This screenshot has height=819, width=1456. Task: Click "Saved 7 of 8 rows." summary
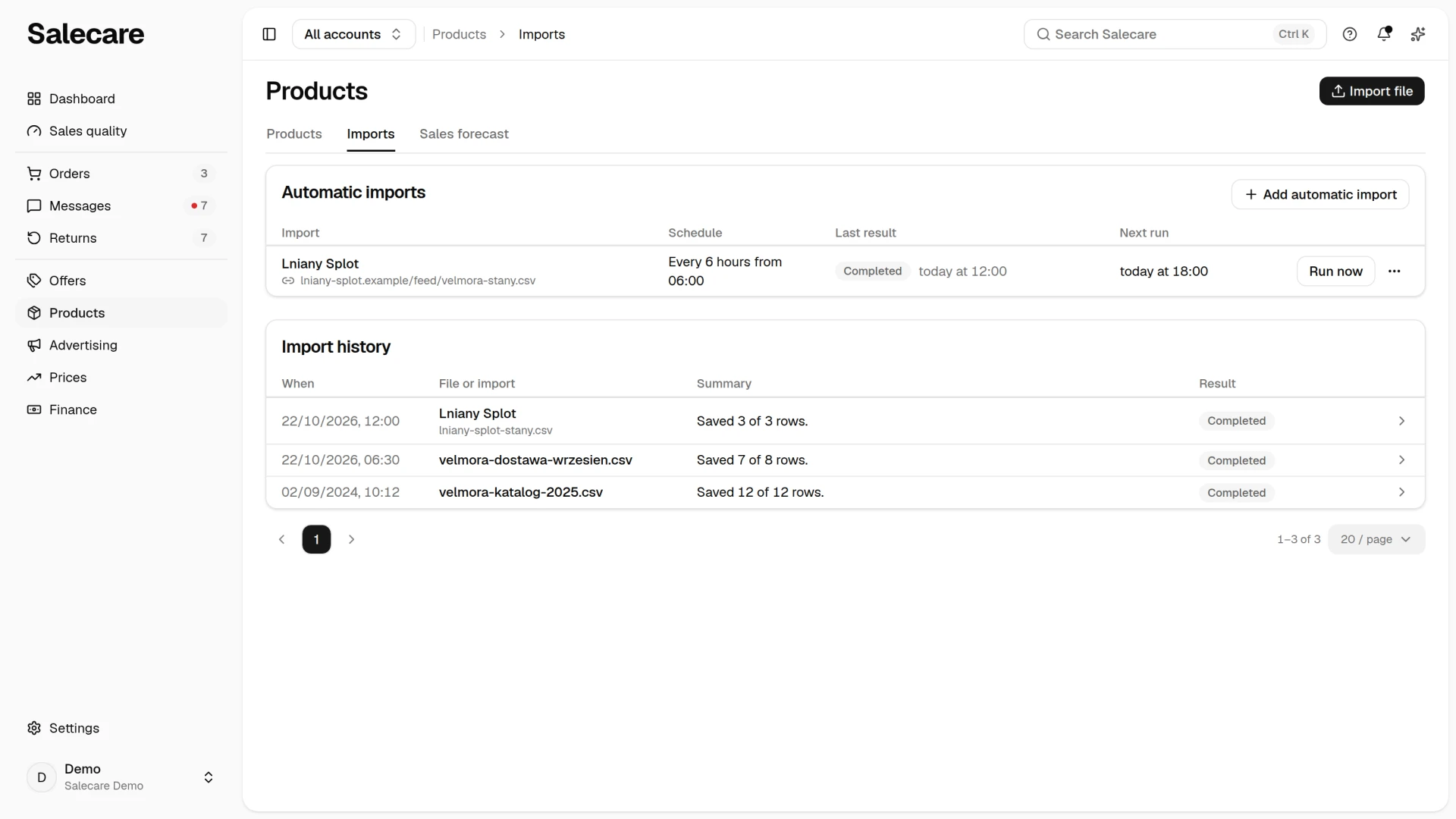tap(752, 460)
